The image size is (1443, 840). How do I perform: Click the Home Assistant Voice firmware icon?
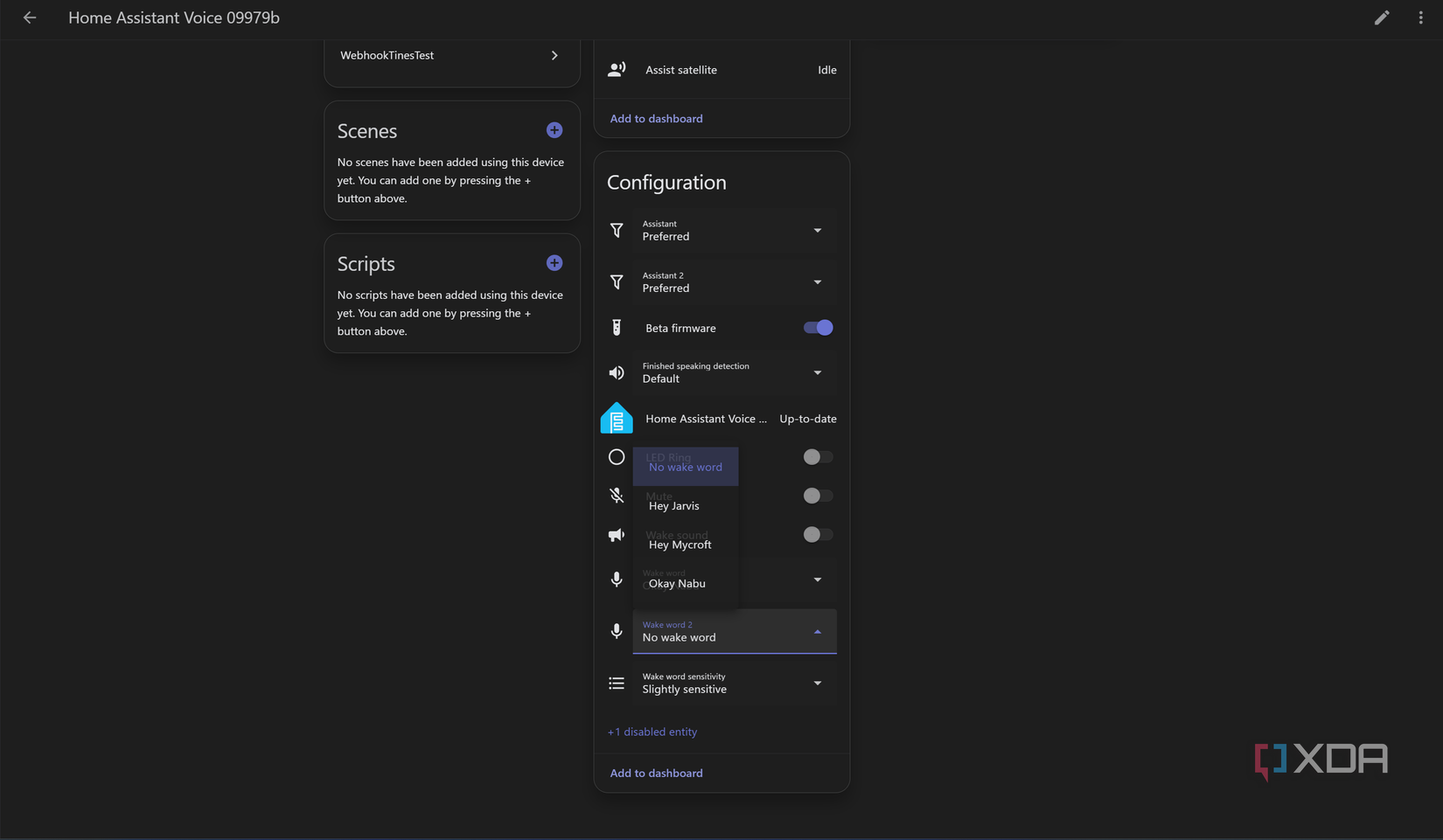tap(617, 419)
